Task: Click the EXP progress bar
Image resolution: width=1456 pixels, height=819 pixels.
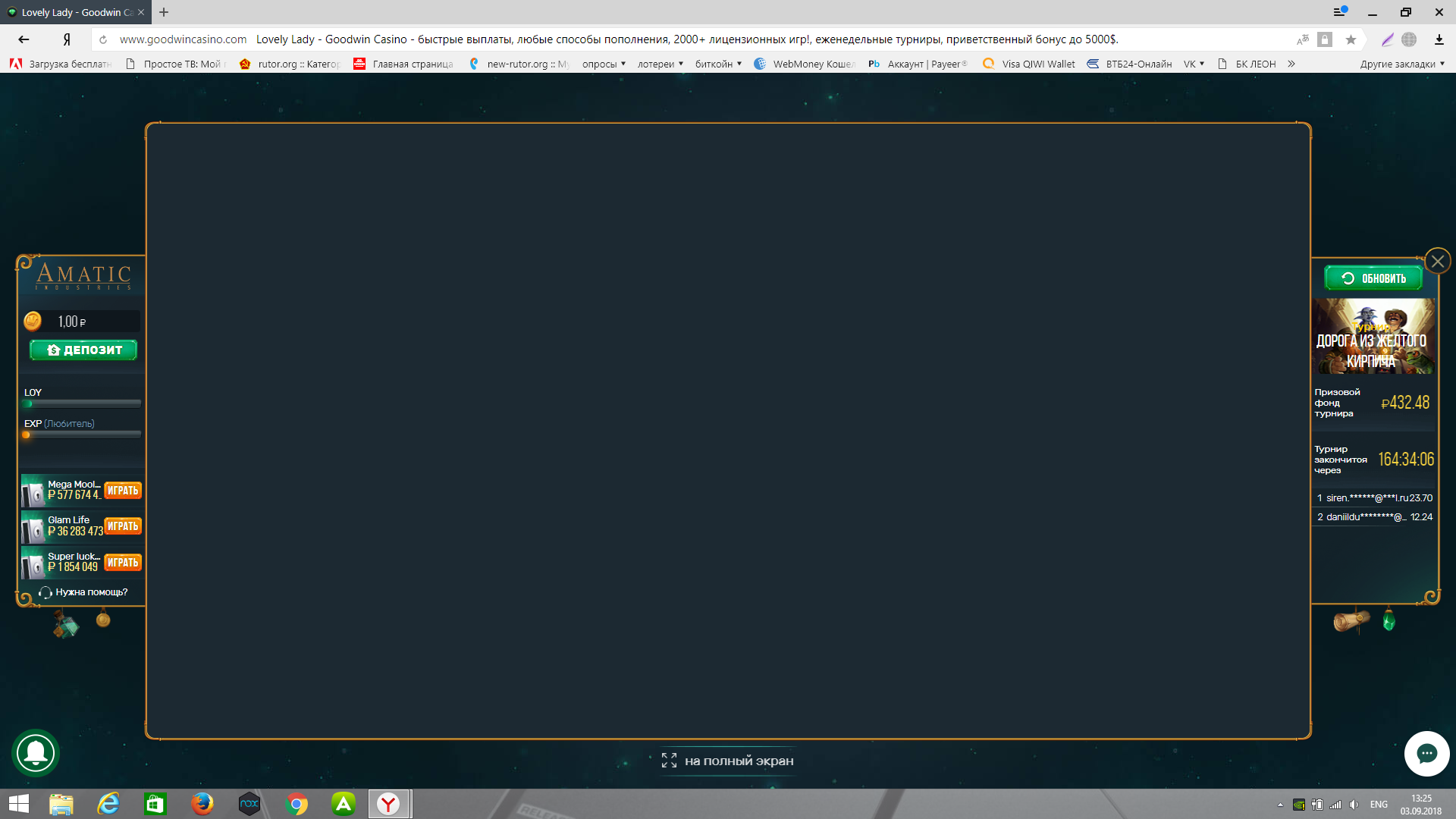Action: click(82, 435)
